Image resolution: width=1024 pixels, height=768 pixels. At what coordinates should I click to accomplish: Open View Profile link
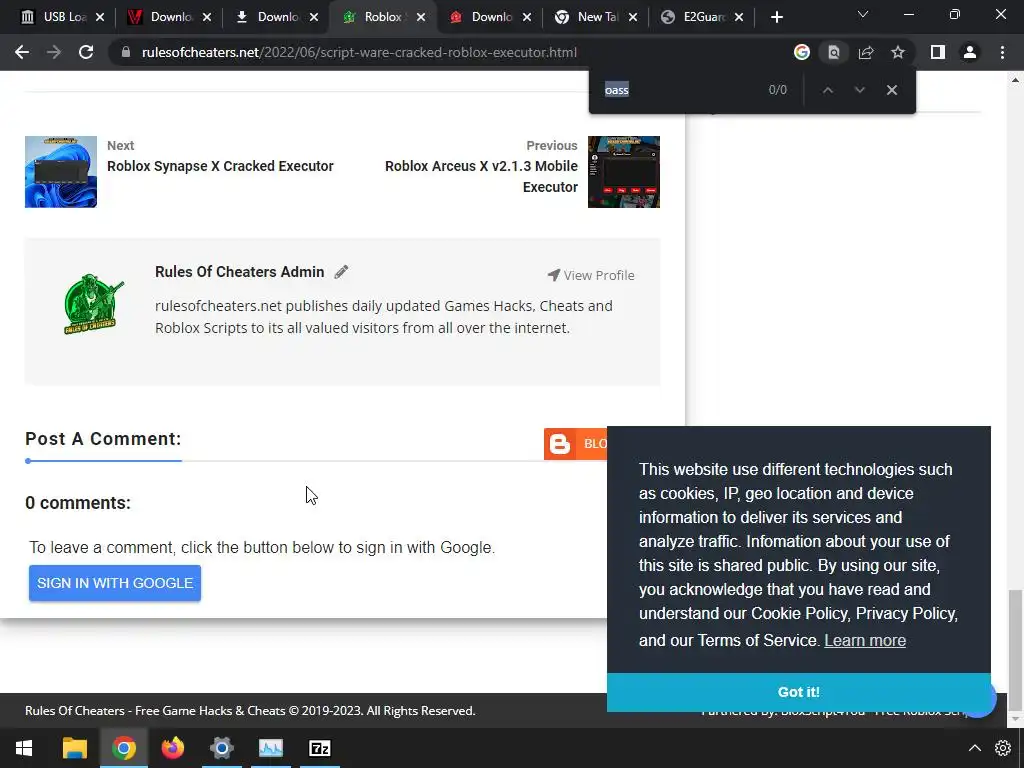(x=591, y=275)
